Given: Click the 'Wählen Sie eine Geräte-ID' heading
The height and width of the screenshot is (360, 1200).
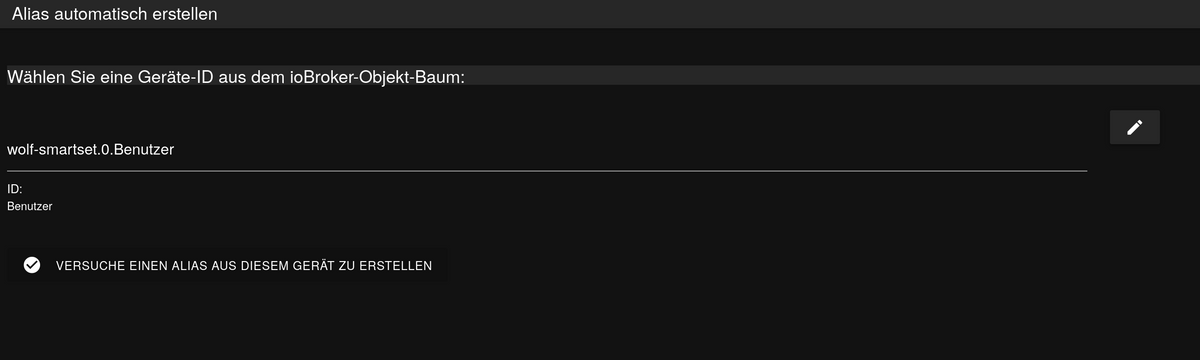Looking at the screenshot, I should (236, 77).
